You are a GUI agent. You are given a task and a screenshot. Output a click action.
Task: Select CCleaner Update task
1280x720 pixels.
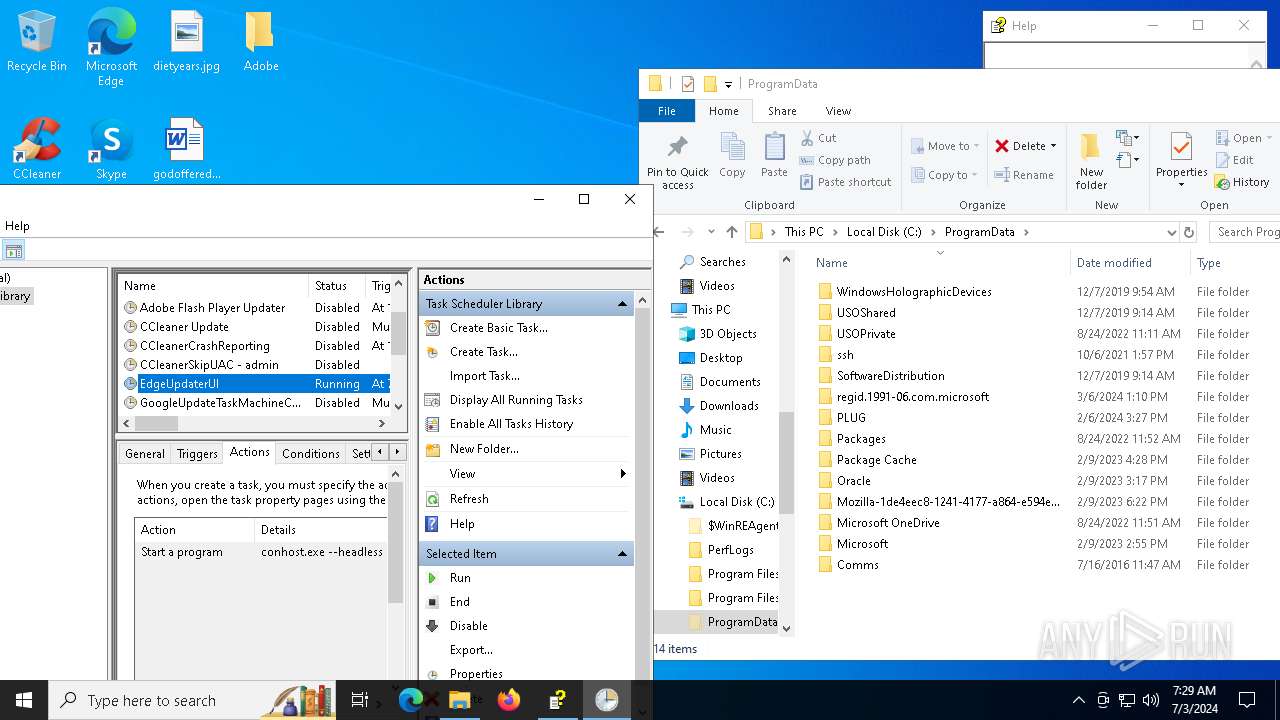184,327
